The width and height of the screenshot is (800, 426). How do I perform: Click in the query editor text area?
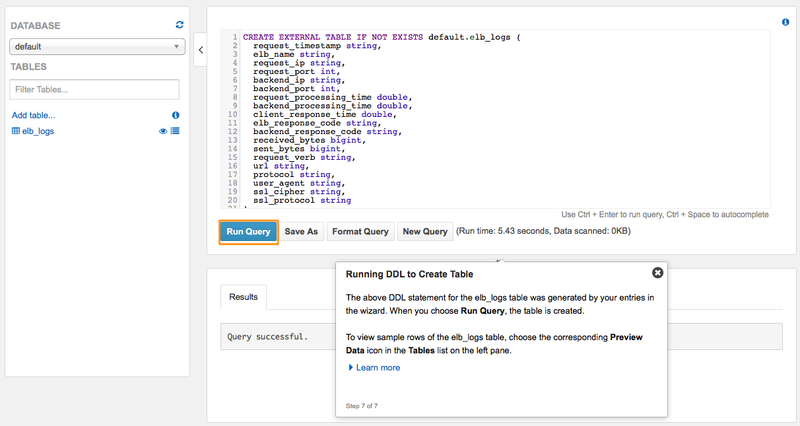(495, 118)
